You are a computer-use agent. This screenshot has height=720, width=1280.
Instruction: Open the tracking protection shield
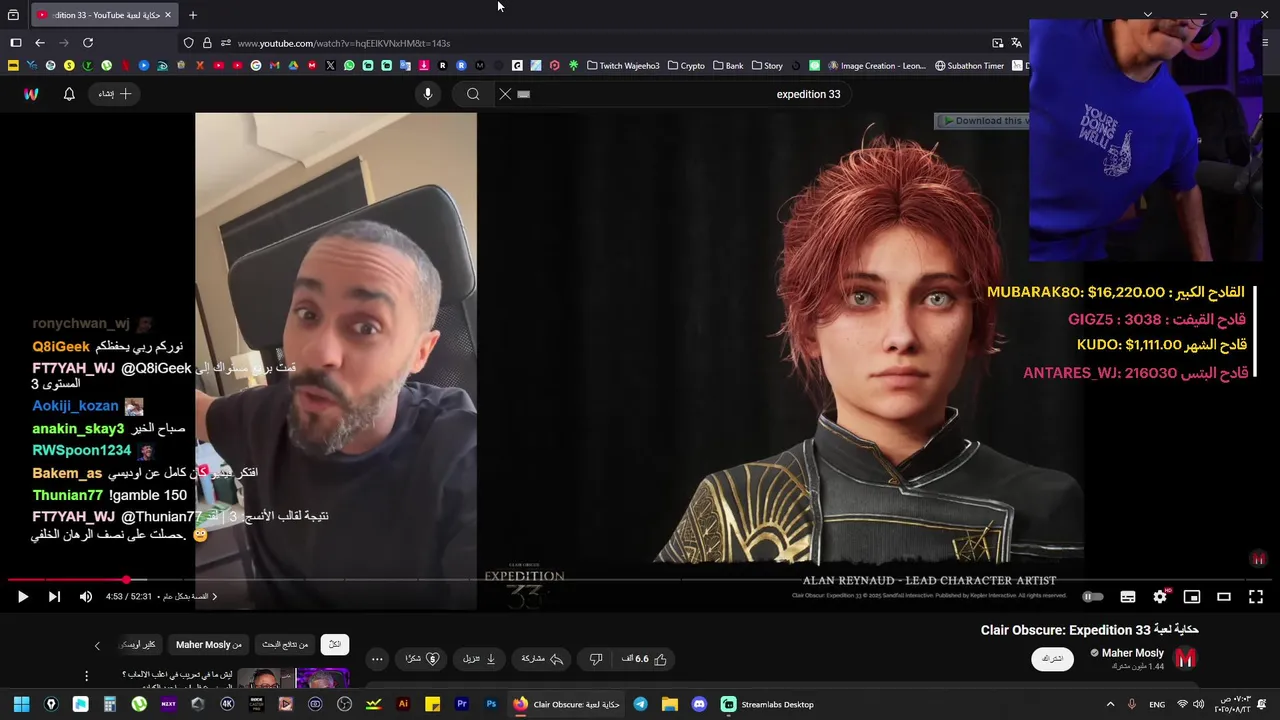188,43
